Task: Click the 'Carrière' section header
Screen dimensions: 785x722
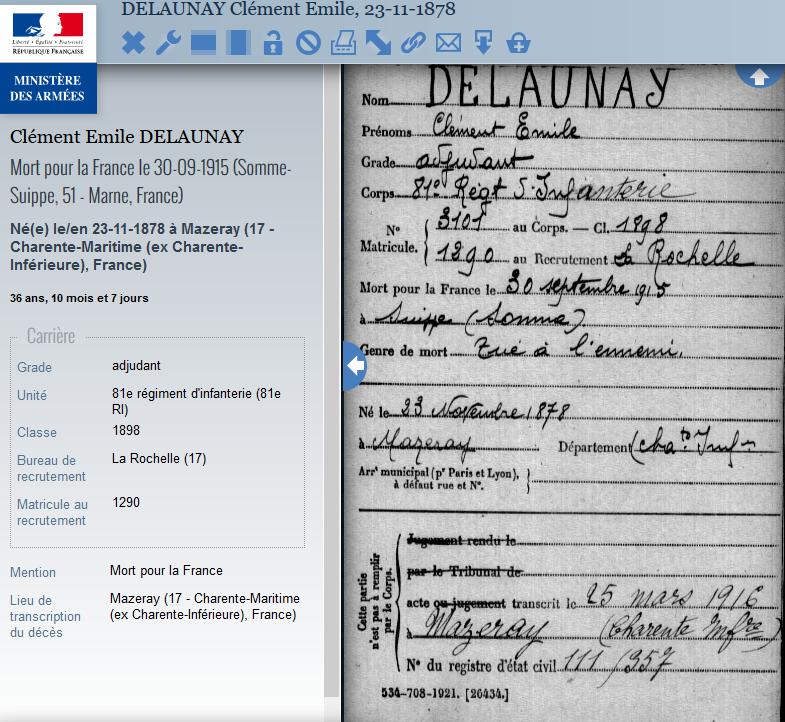Action: pos(51,336)
